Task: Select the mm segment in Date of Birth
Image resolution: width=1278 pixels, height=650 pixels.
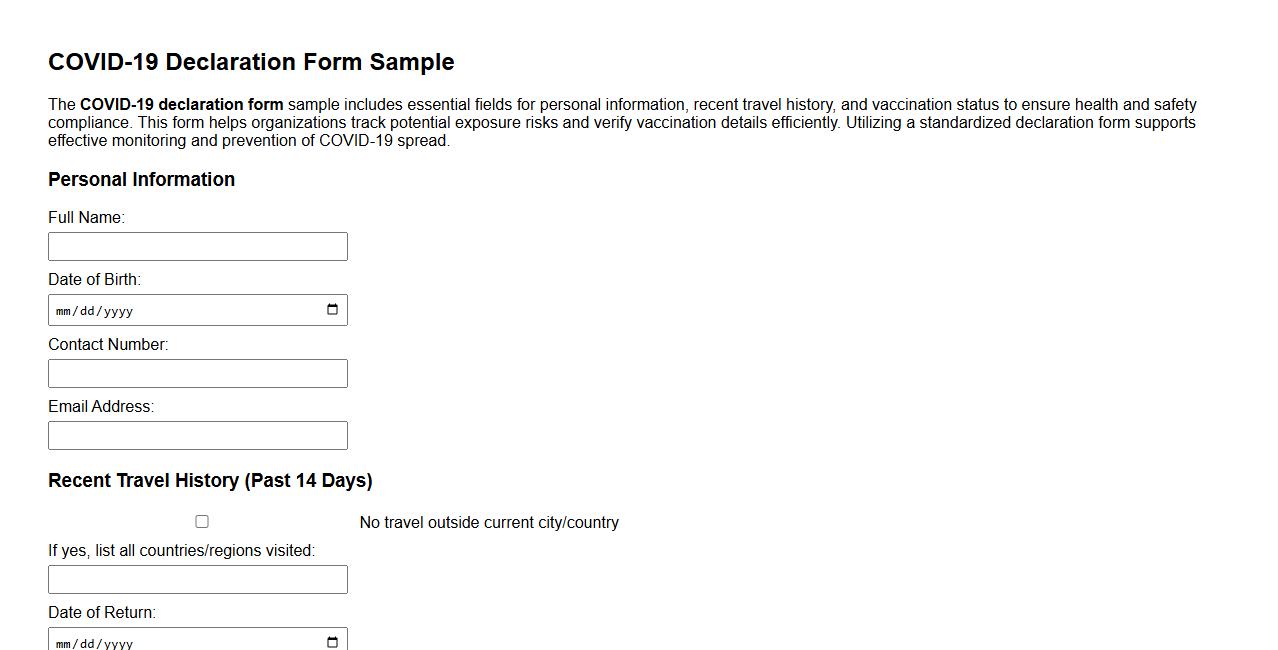Action: (63, 309)
